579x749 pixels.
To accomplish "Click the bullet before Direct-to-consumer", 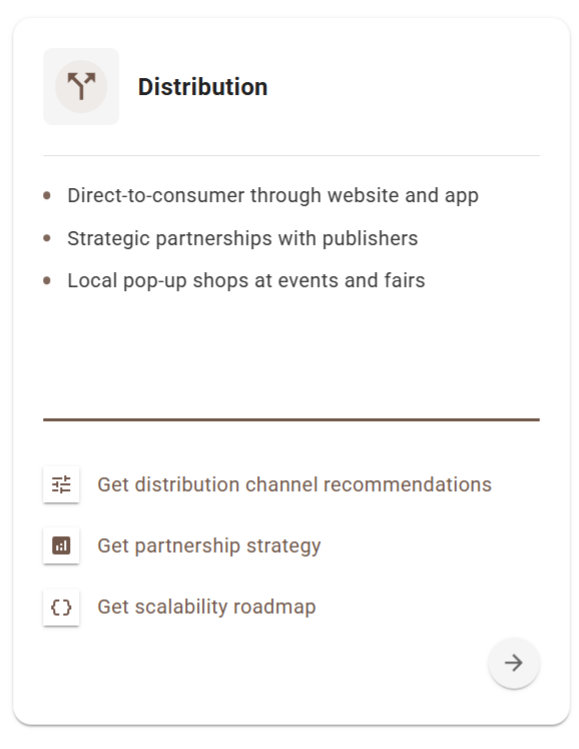I will 47,195.
